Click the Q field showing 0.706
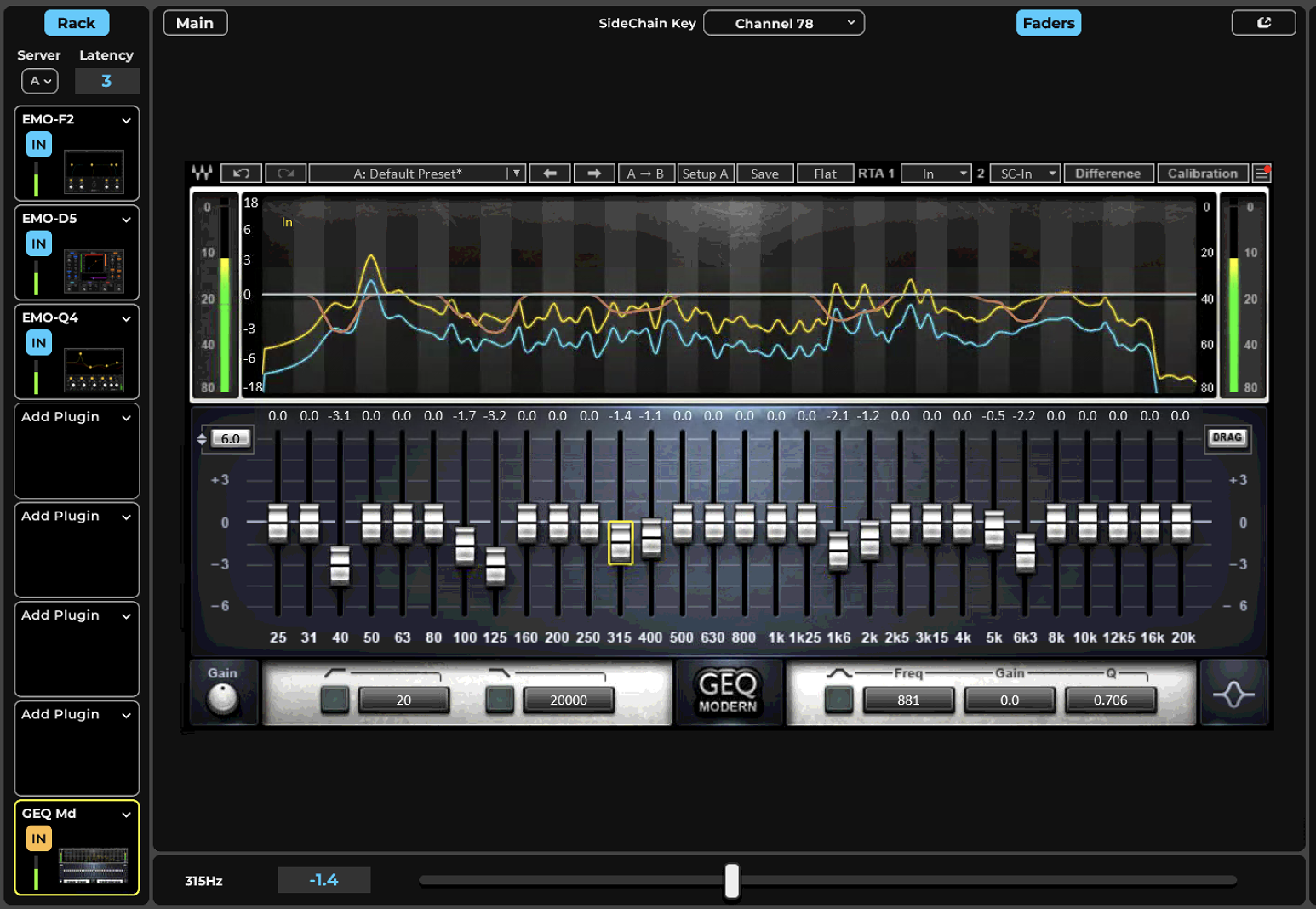 (1111, 700)
